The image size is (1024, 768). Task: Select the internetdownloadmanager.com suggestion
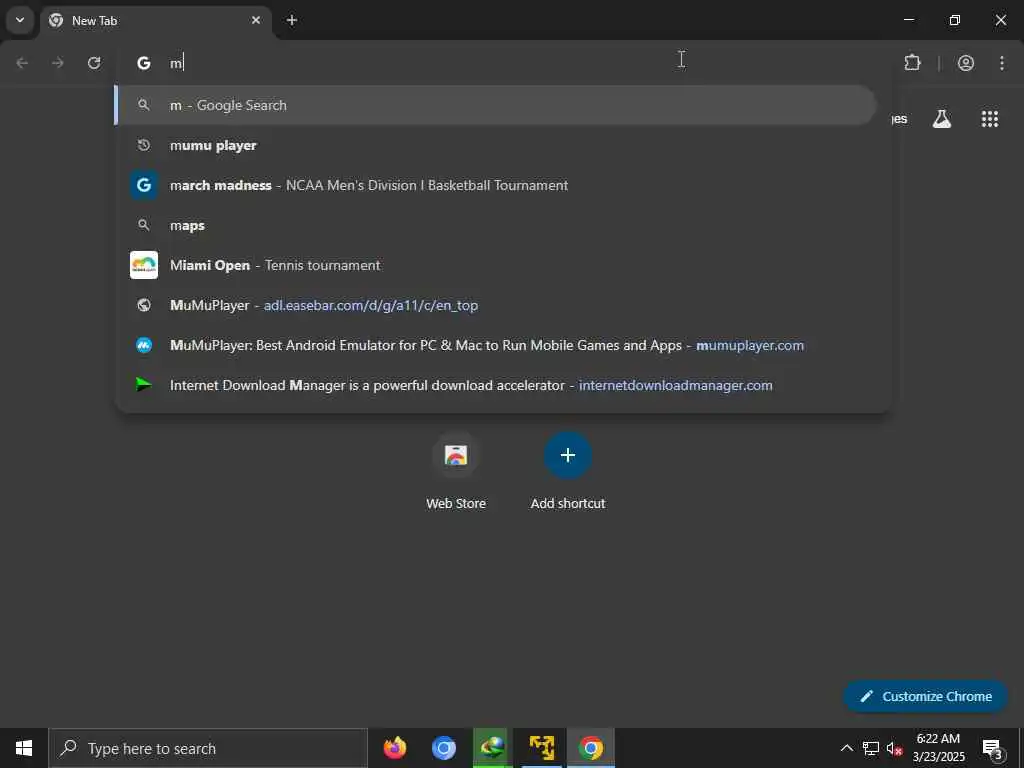[x=495, y=385]
